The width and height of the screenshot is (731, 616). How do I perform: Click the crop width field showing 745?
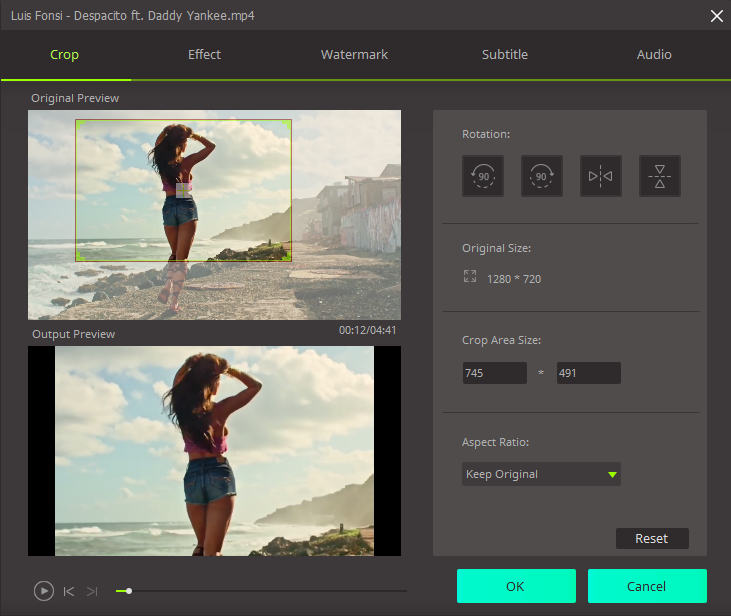[x=494, y=373]
